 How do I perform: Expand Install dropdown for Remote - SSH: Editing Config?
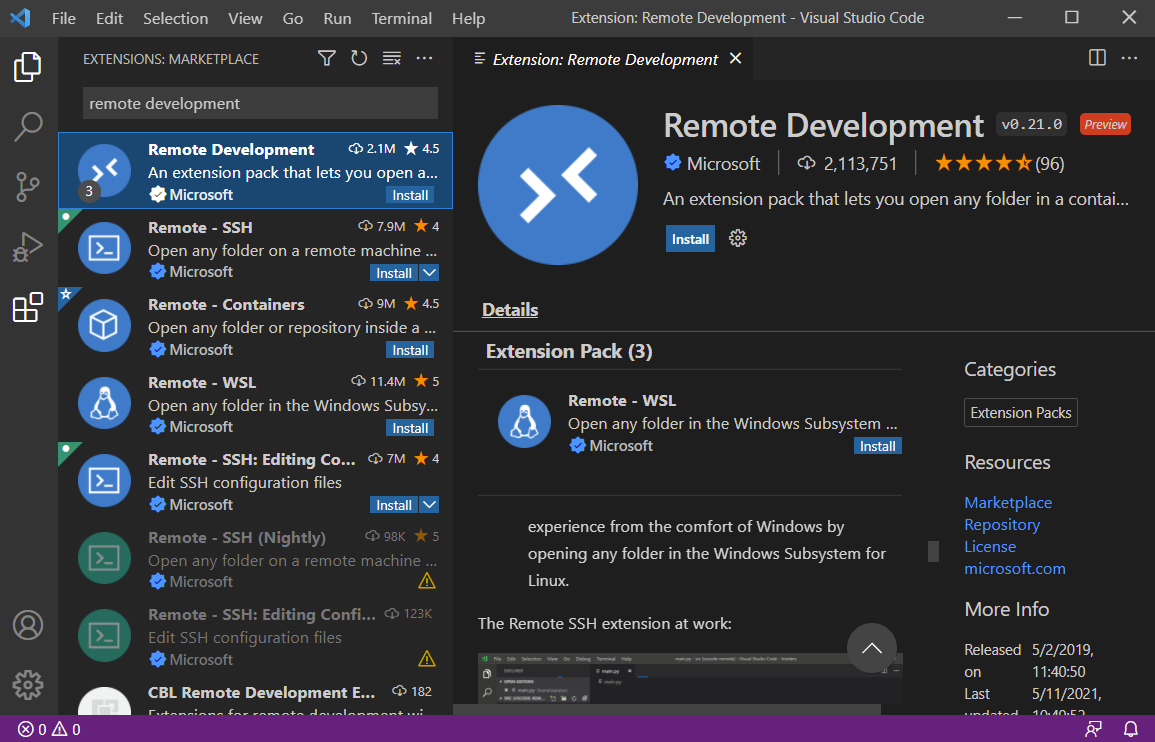pyautogui.click(x=428, y=504)
